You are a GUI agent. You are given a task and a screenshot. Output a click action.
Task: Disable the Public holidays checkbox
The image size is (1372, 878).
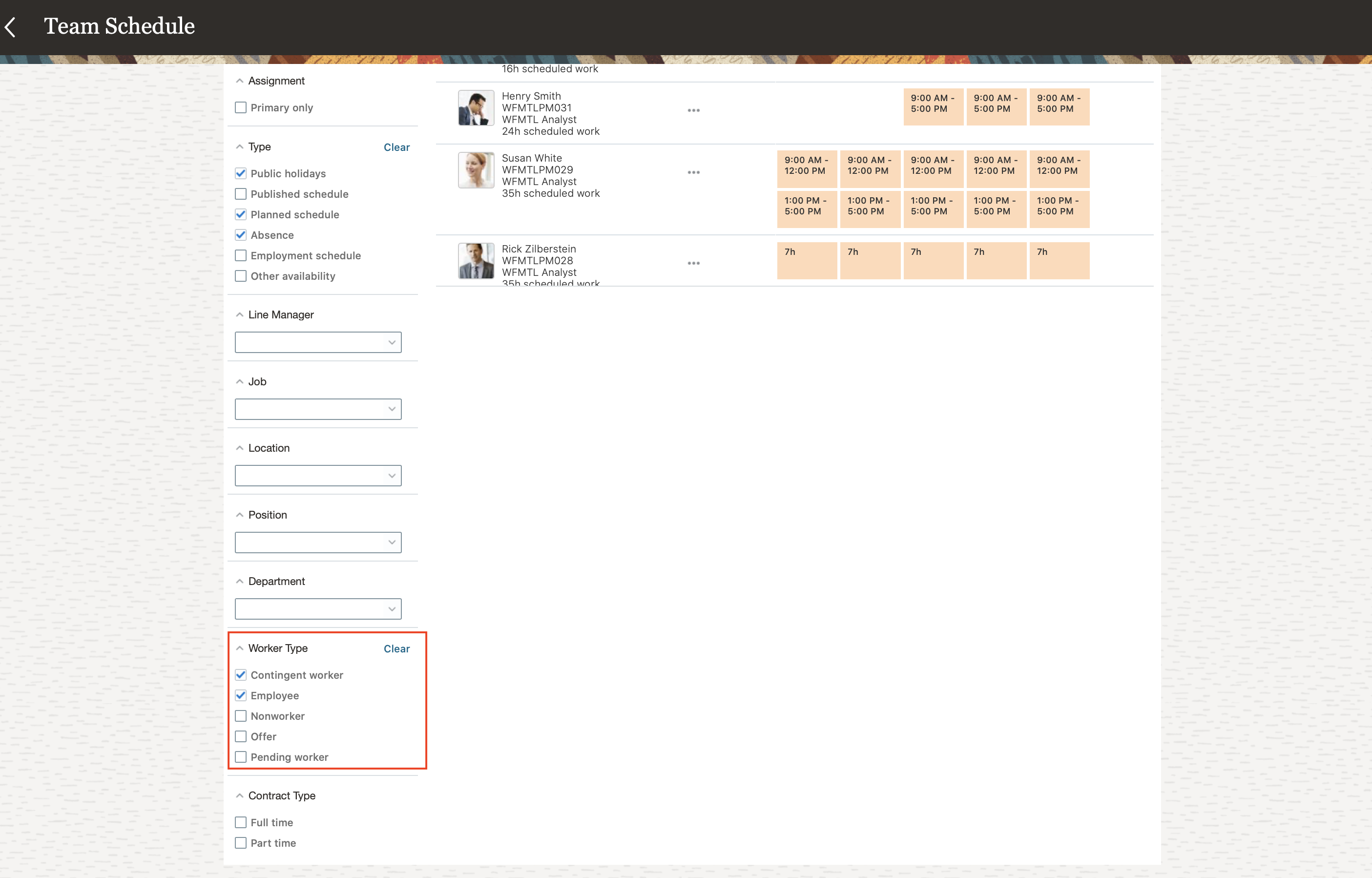pos(241,173)
